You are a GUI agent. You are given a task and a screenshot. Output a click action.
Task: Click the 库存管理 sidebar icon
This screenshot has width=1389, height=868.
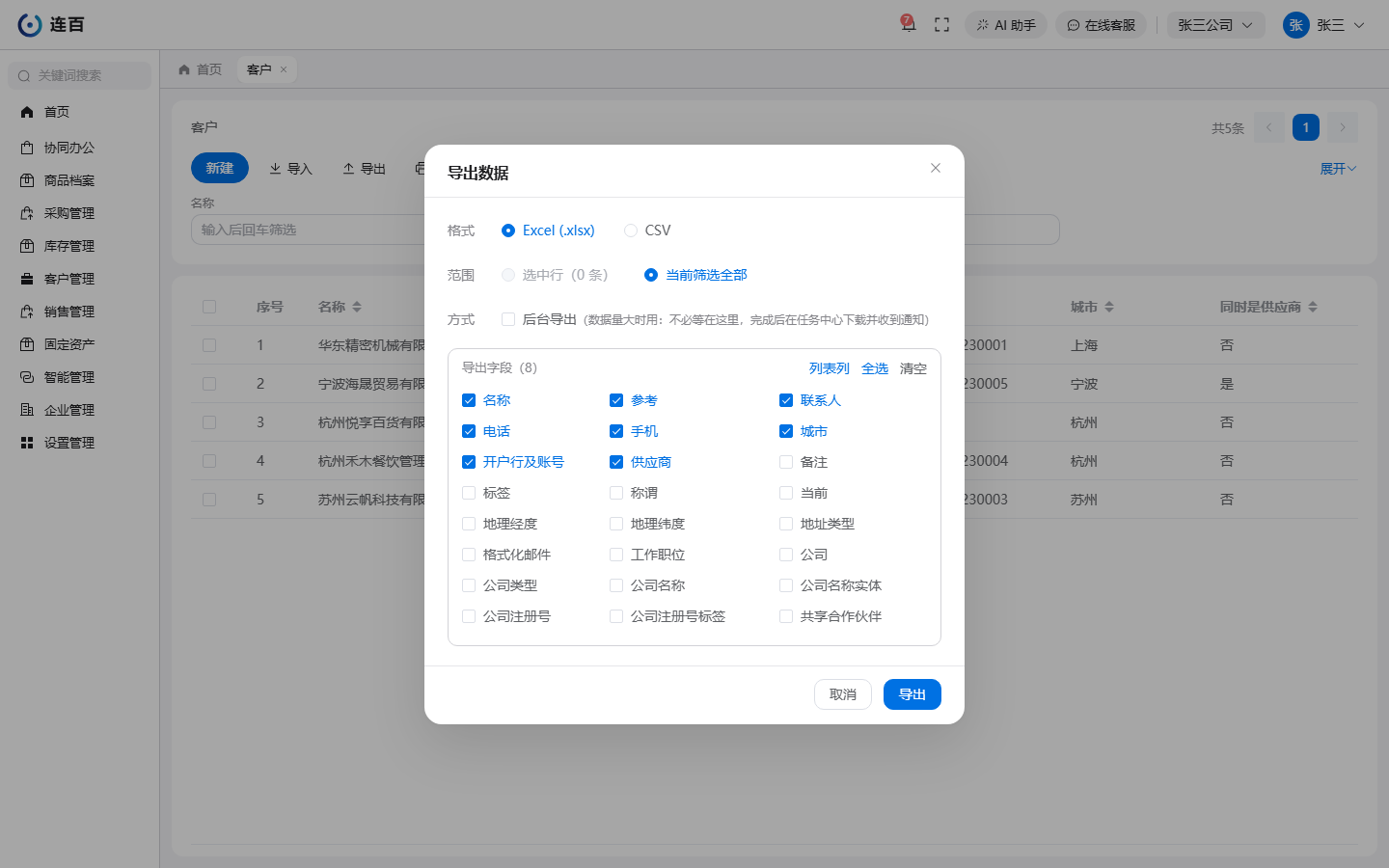(27, 246)
